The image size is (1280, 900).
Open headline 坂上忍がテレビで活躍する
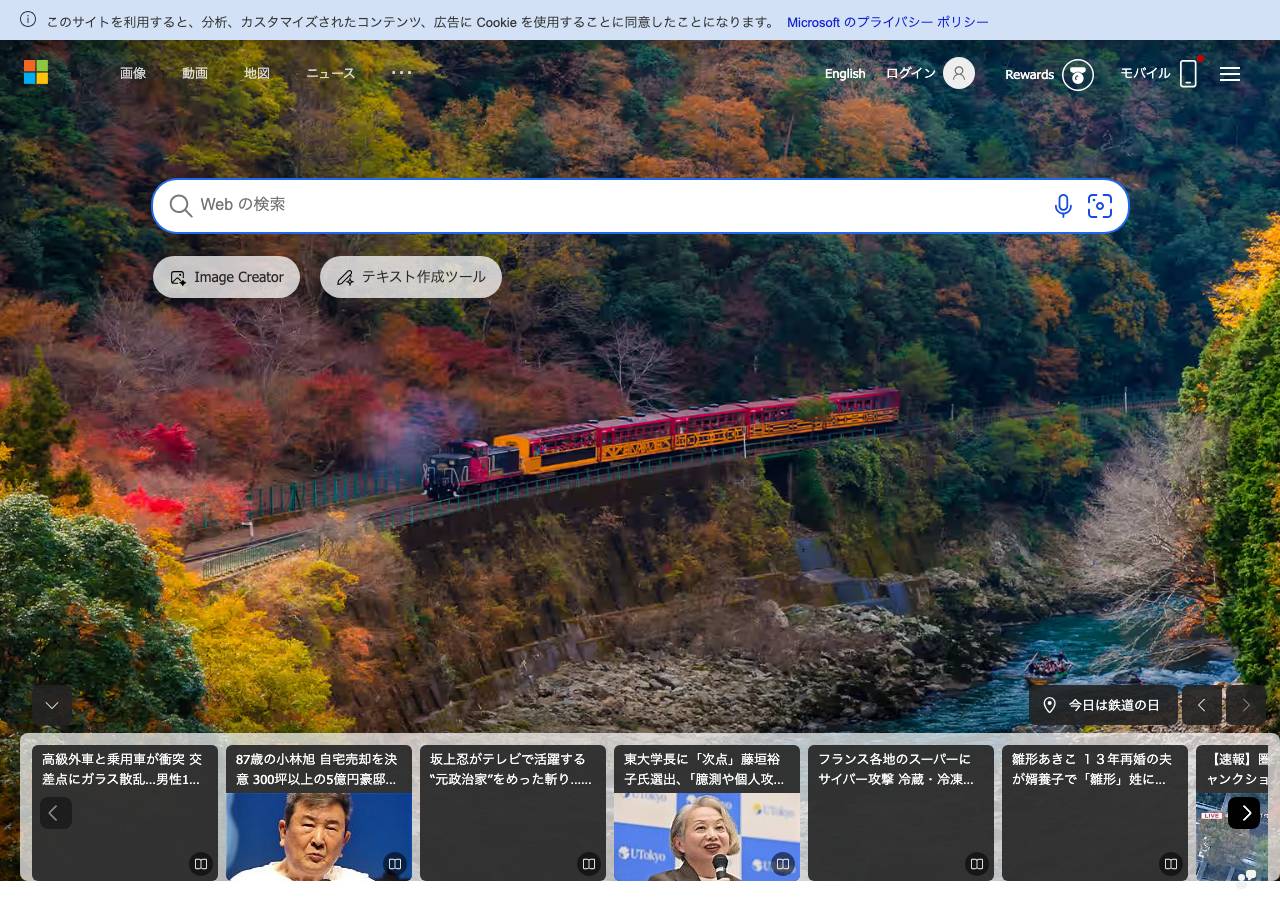(x=511, y=769)
